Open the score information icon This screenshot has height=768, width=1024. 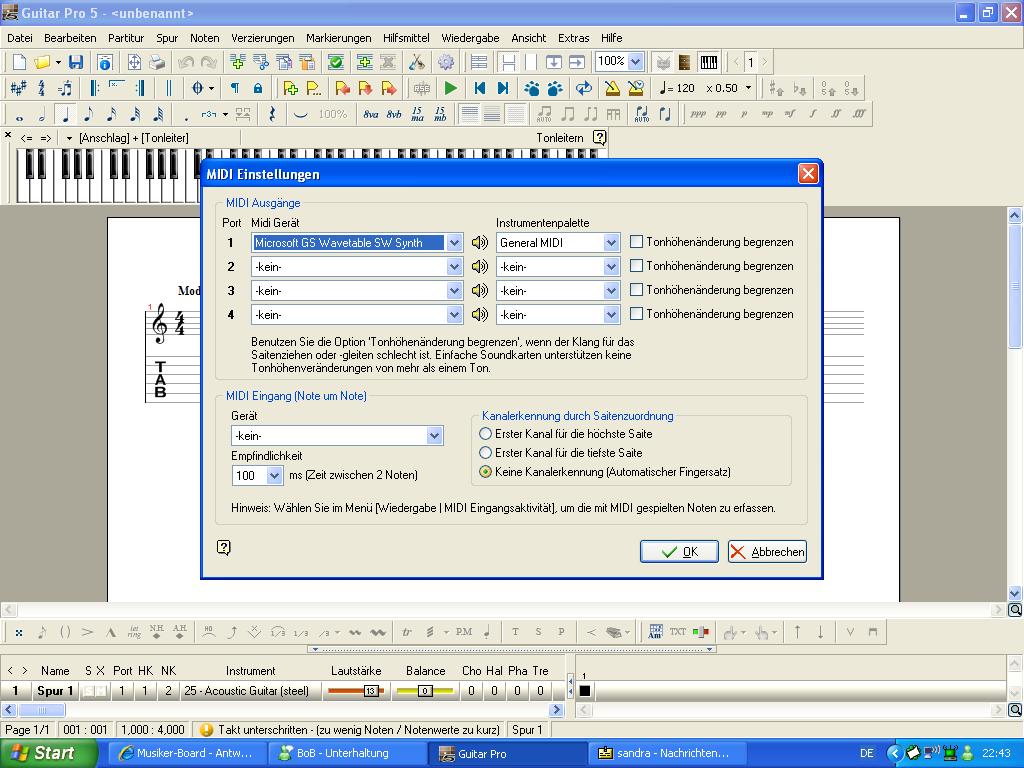coord(104,62)
